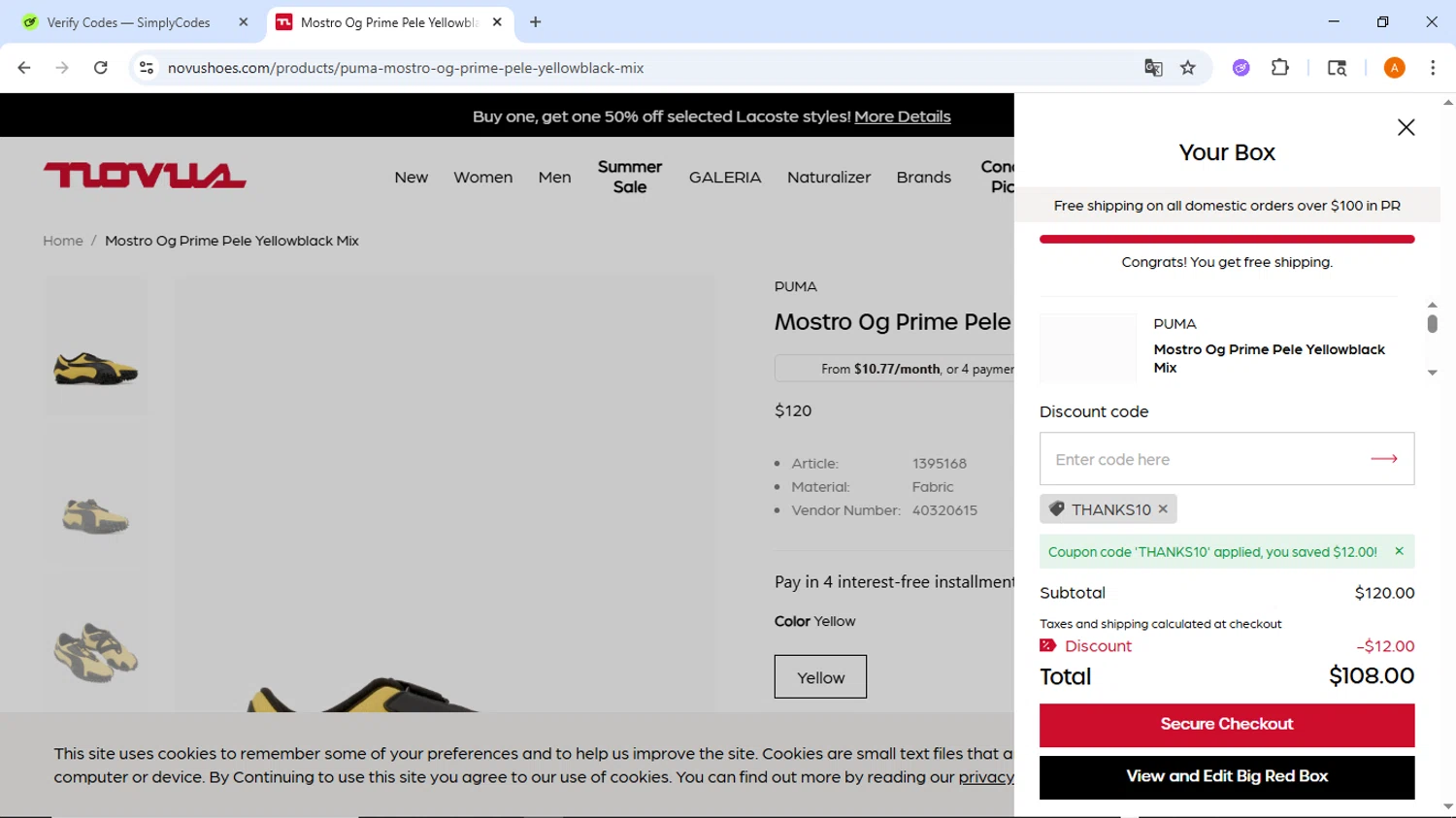Image resolution: width=1456 pixels, height=818 pixels.
Task: Select the third shoe pair thumbnail
Action: click(x=95, y=653)
